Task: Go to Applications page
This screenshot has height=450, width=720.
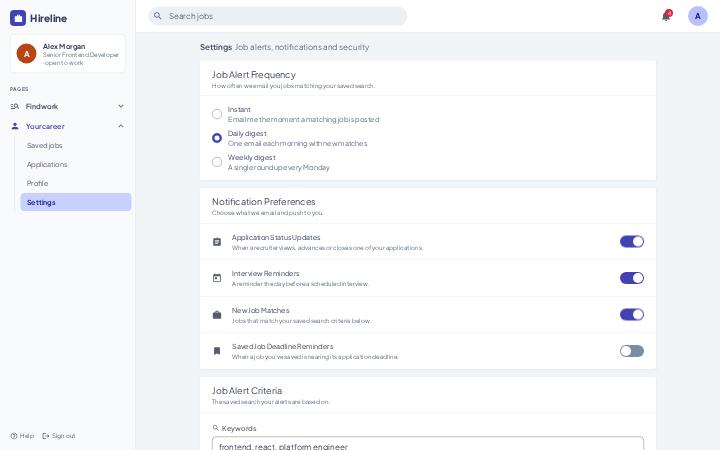Action: click(x=76, y=164)
